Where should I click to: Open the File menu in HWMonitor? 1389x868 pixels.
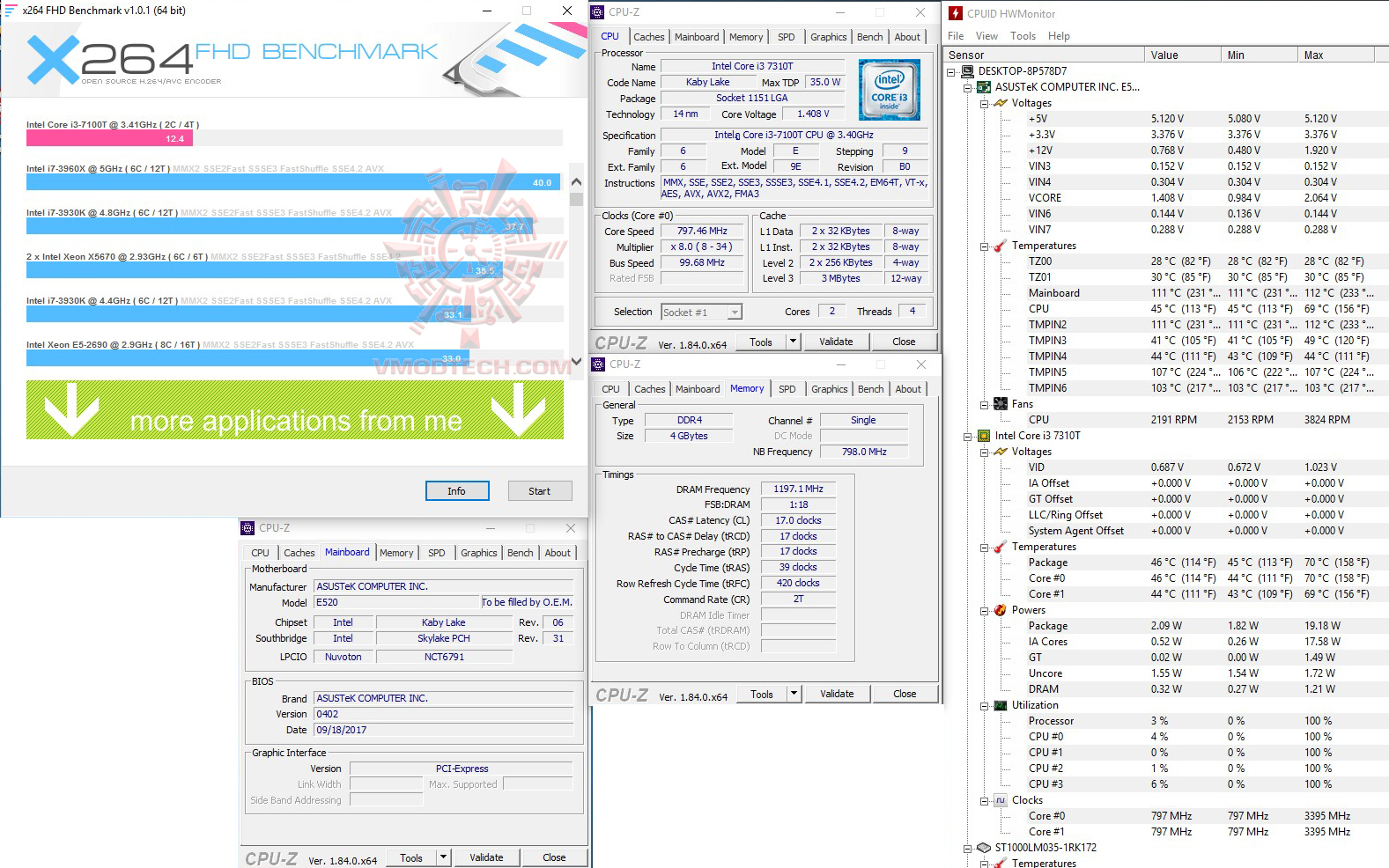[x=956, y=36]
